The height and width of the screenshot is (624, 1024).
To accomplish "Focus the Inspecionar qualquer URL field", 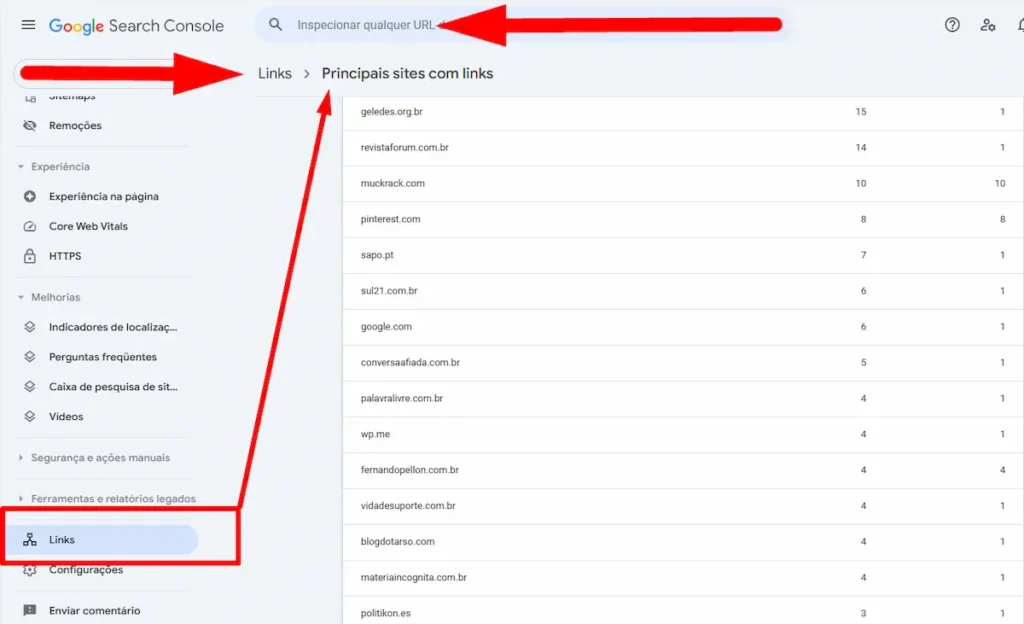I will 522,25.
